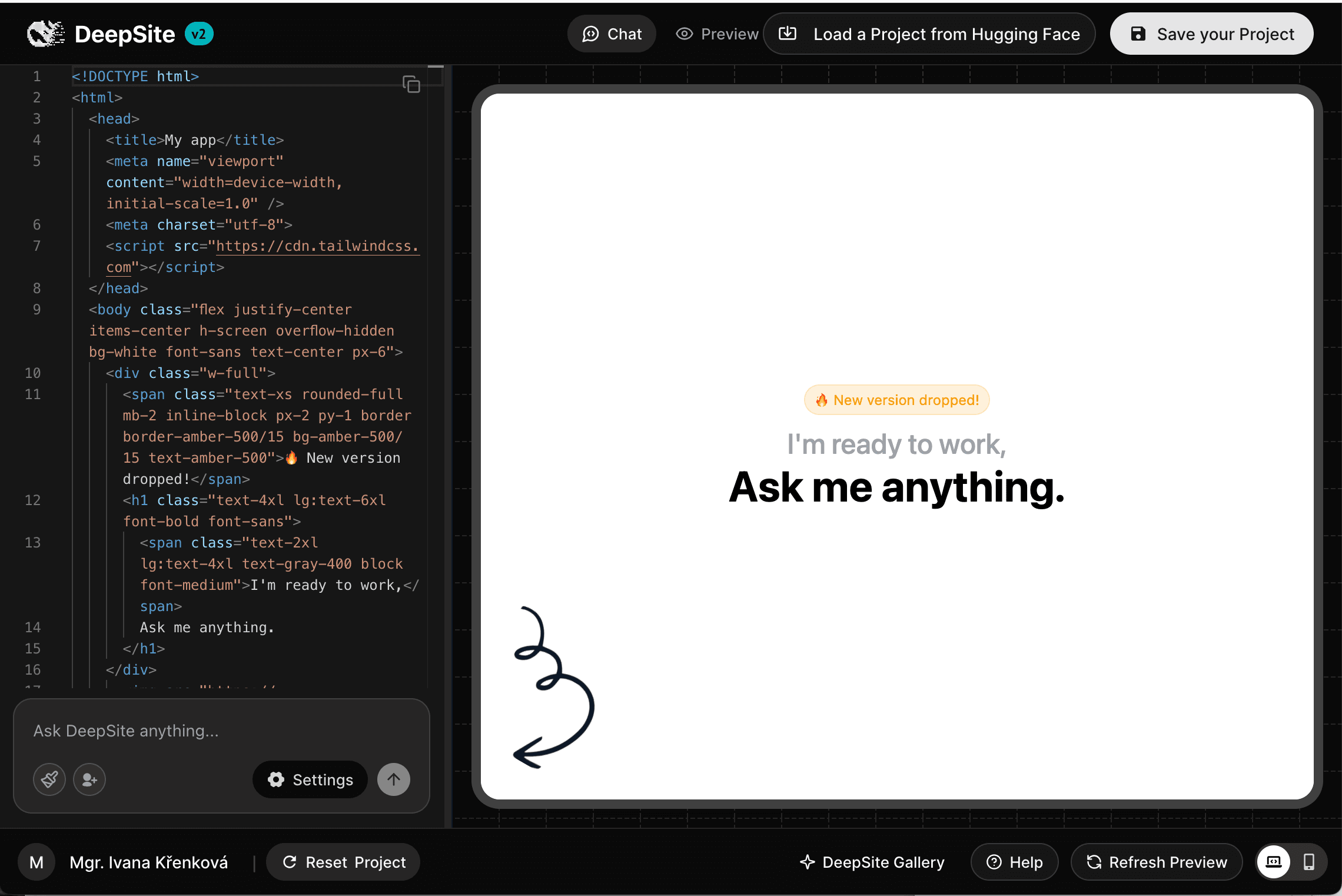Click the cdn.tailwindcss.com script URL
1342x896 pixels.
[x=318, y=246]
